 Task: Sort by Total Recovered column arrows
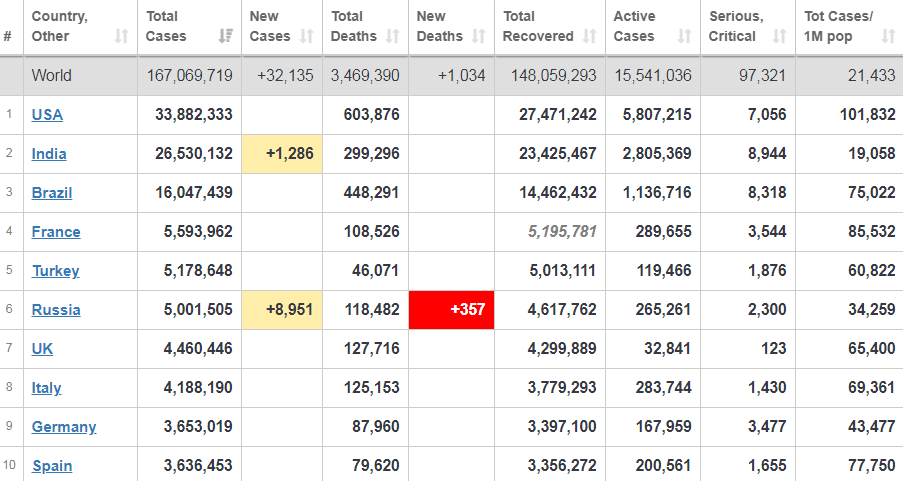tap(589, 36)
